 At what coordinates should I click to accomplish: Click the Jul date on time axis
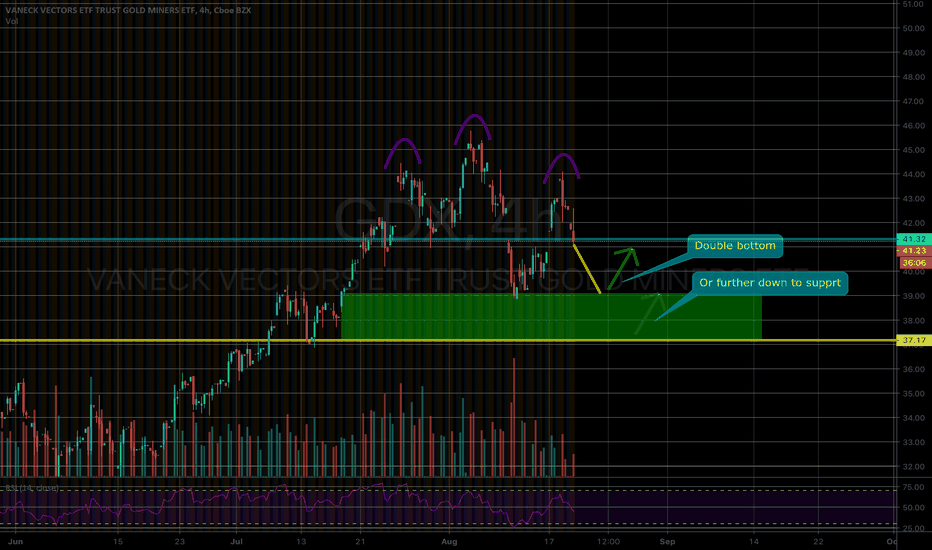[x=237, y=542]
